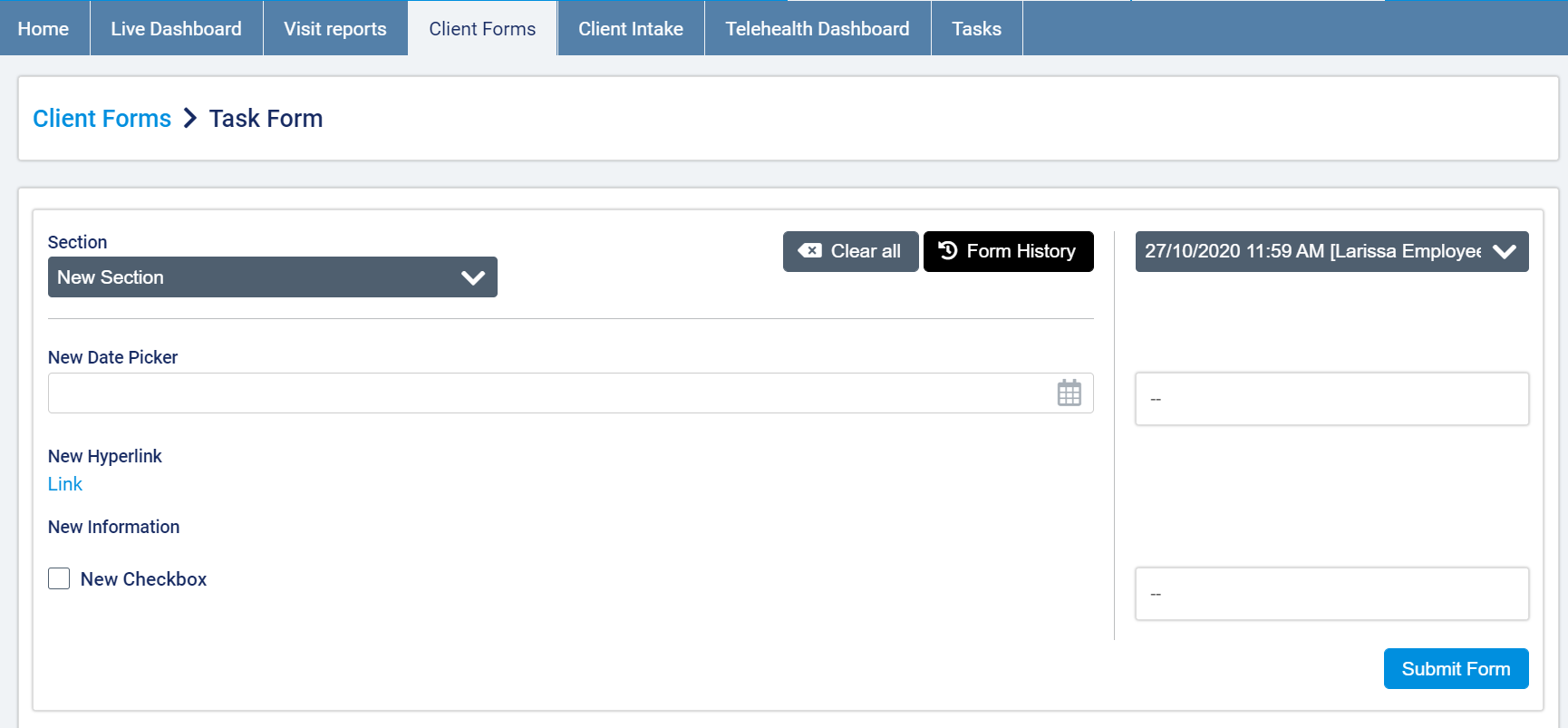Select the Client Intake tab

631,29
